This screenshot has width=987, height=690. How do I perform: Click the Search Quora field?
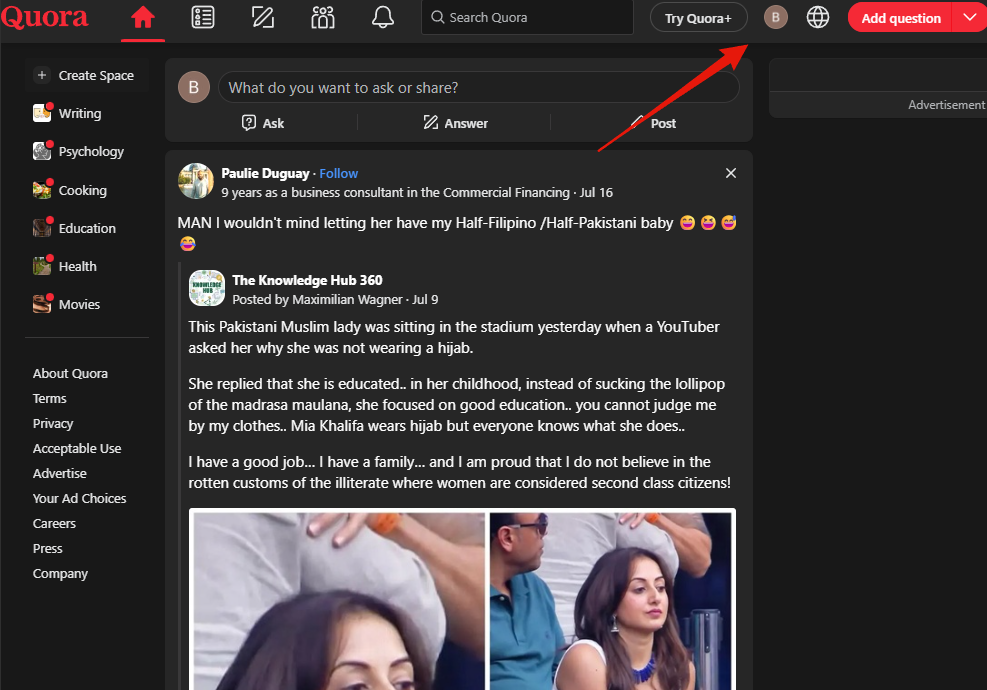click(527, 18)
